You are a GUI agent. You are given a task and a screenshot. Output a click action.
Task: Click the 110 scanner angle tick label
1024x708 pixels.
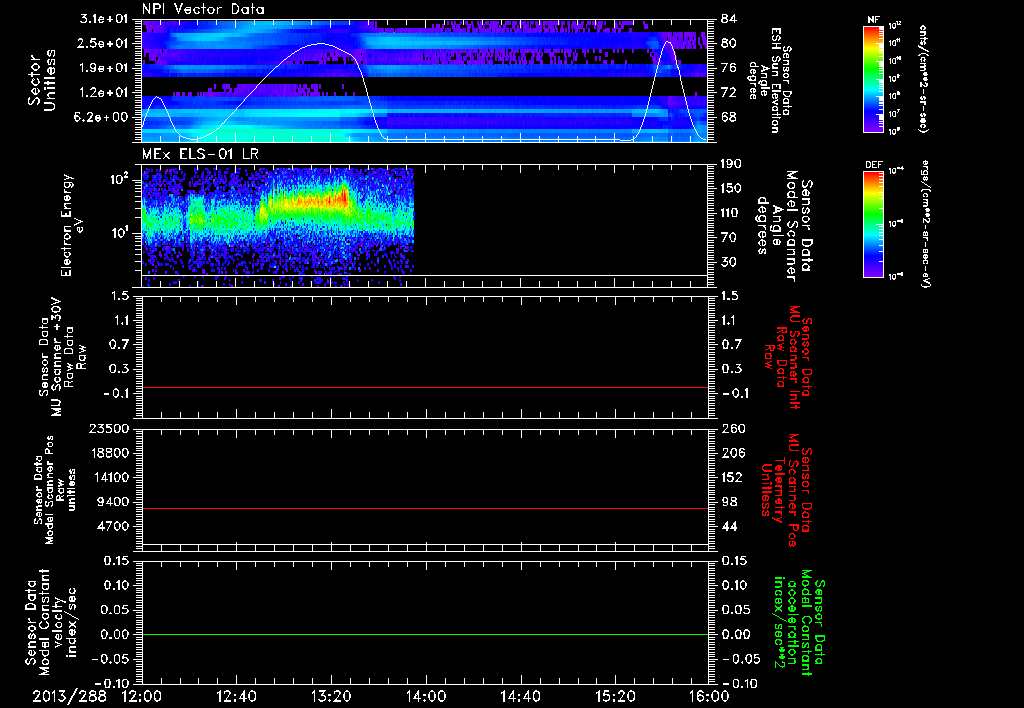tap(731, 213)
